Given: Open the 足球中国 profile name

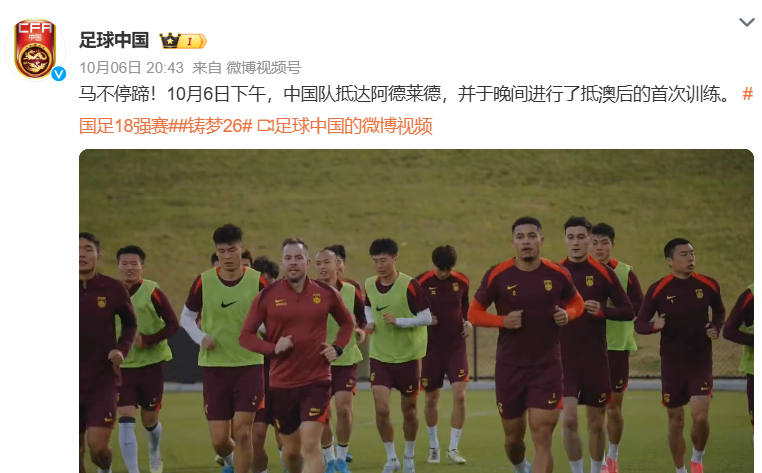Looking at the screenshot, I should point(114,40).
